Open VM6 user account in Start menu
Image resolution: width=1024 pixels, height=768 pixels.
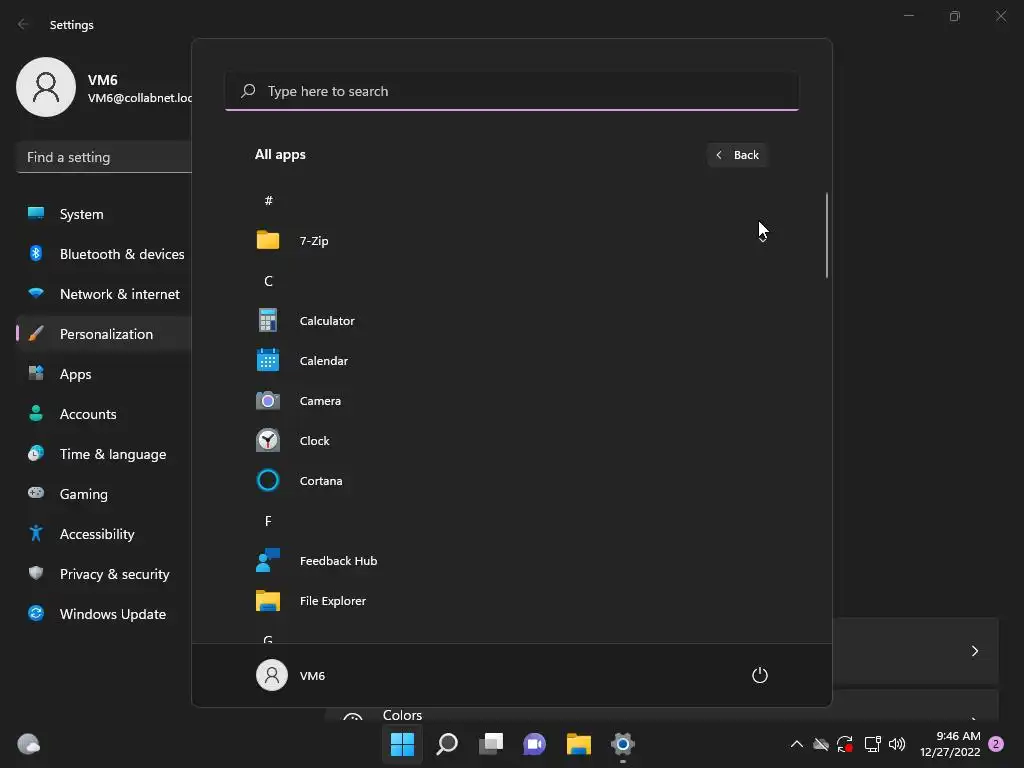click(291, 675)
